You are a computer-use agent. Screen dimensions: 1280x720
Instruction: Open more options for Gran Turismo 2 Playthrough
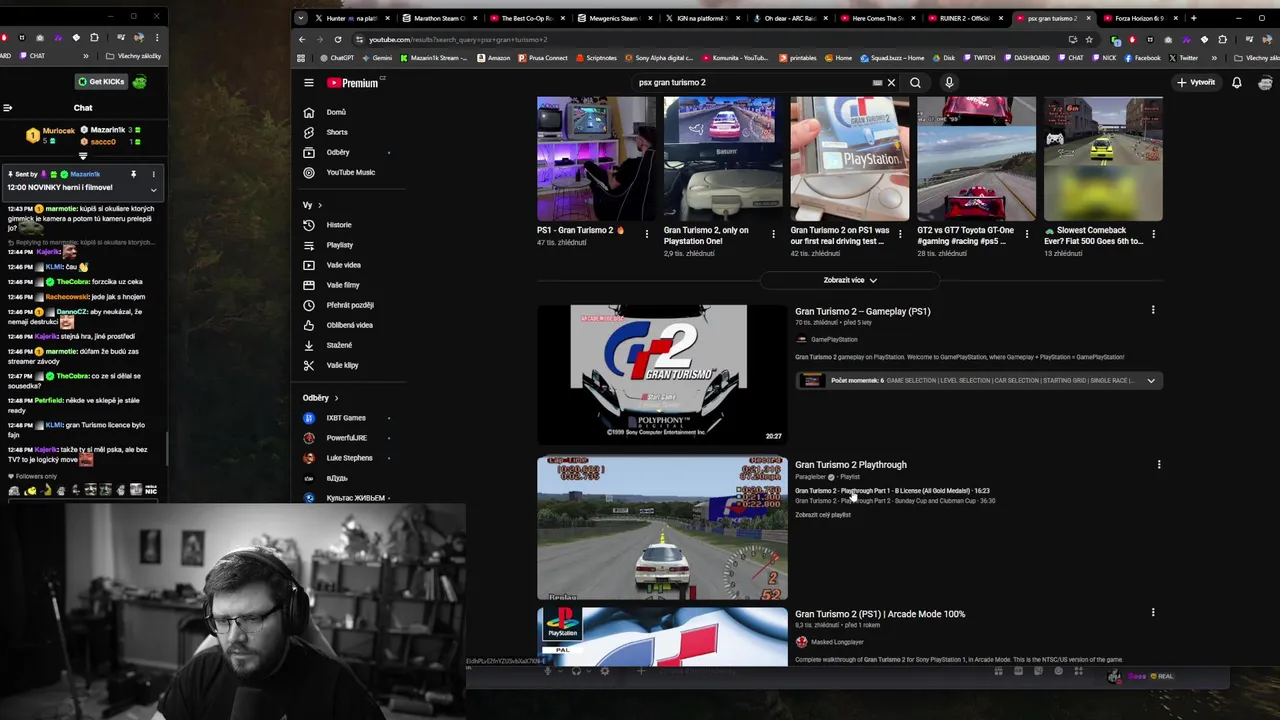click(x=1159, y=464)
